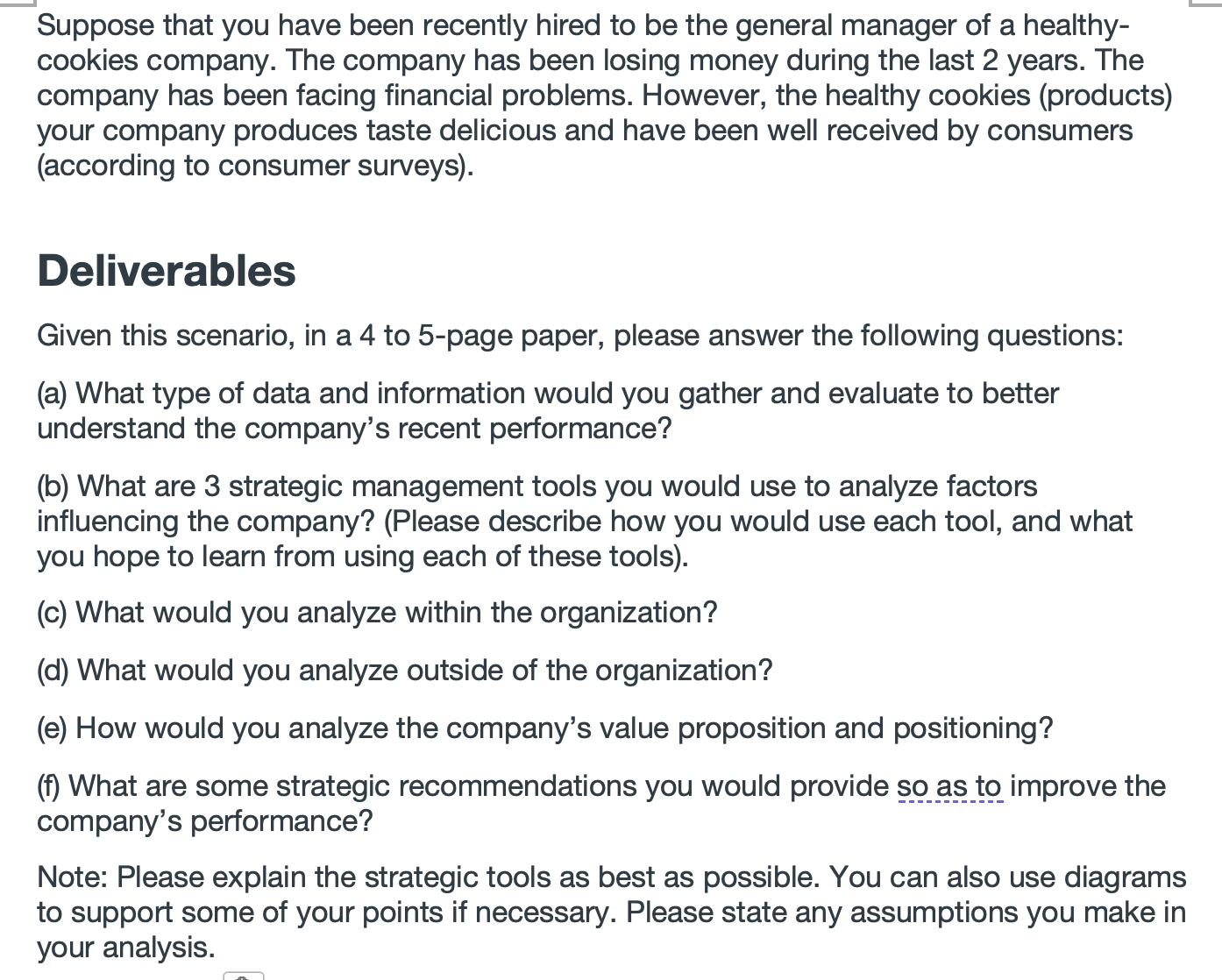Click the opening scenario paragraph about healthy-cookies company
Viewport: 1222px width, 980px height.
pyautogui.click(x=605, y=96)
